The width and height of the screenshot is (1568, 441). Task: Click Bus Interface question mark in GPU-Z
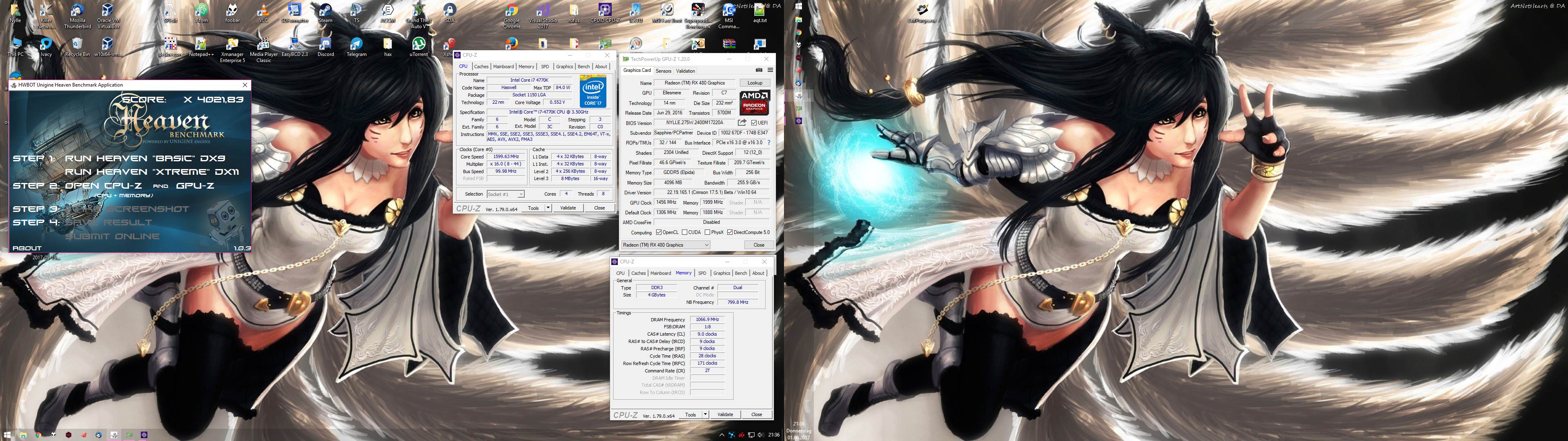(769, 143)
